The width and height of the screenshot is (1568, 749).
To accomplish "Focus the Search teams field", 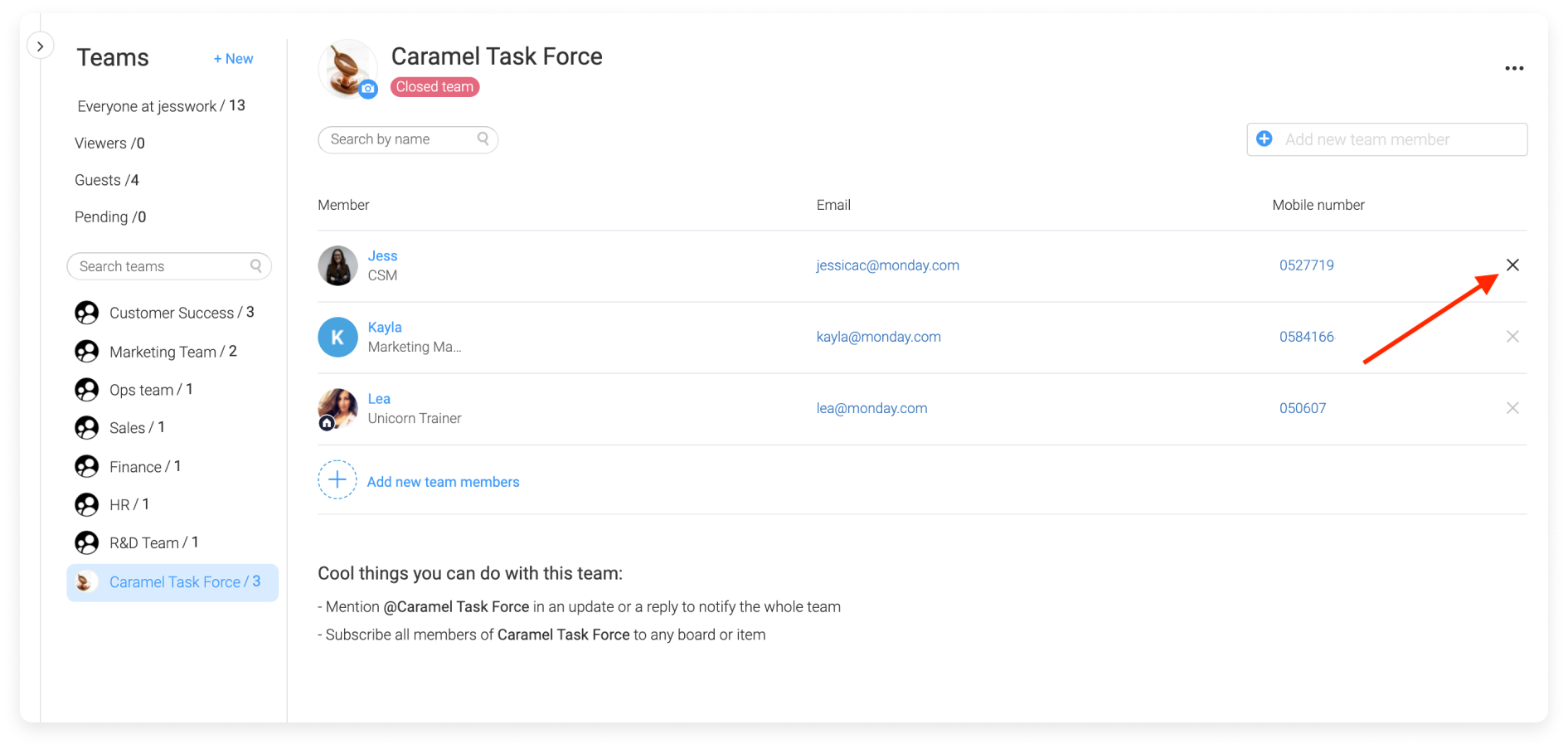I will [x=169, y=266].
